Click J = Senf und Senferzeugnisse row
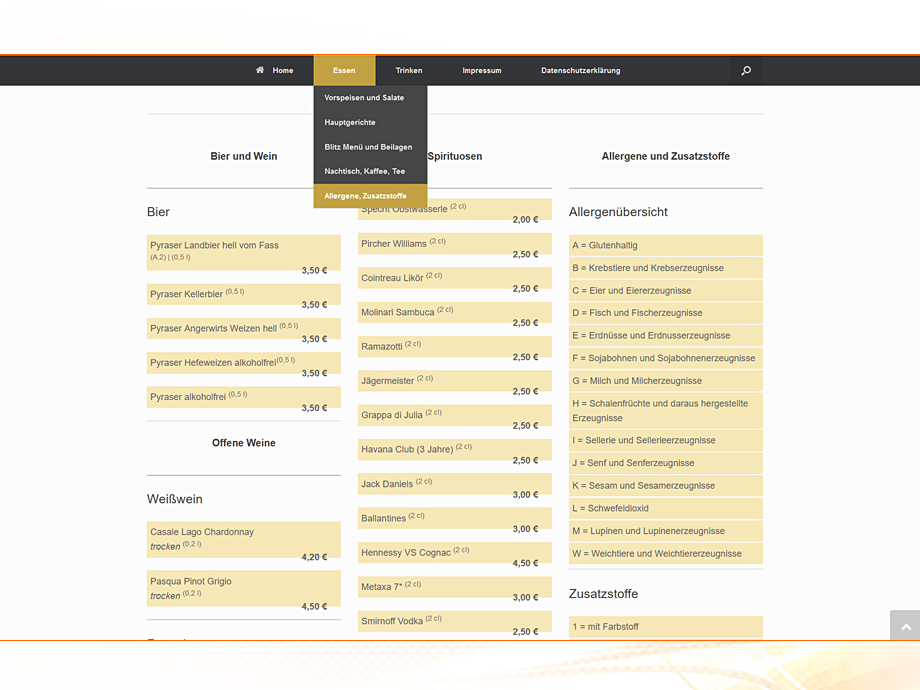 pos(666,463)
